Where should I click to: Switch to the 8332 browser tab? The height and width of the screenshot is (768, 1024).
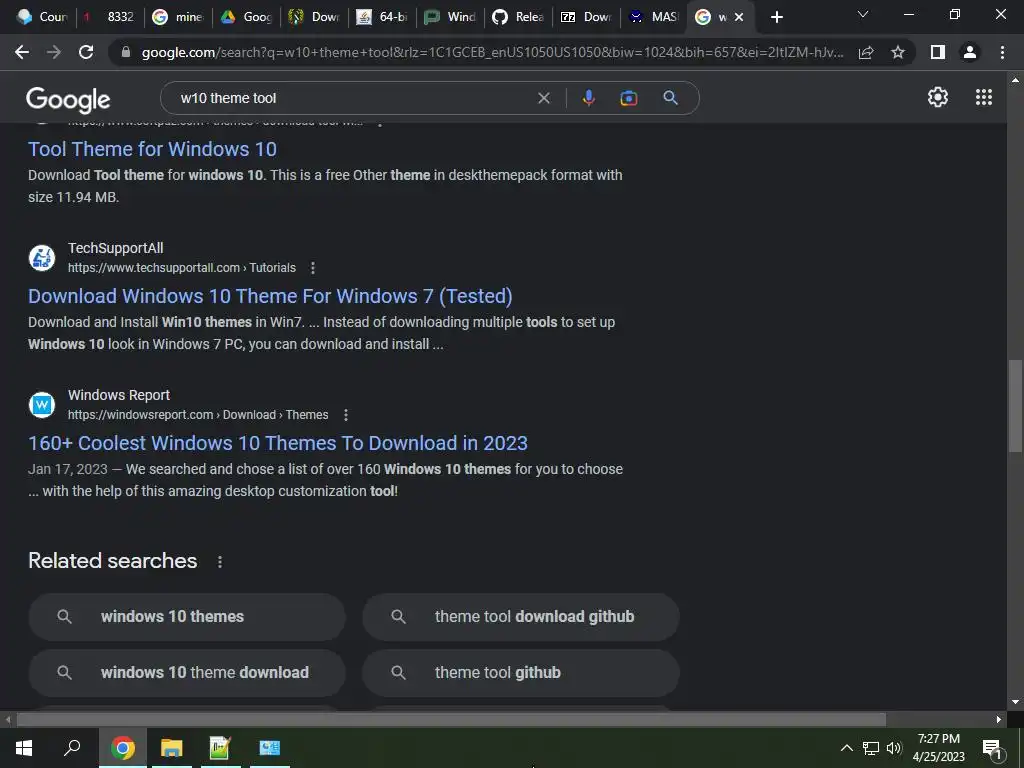[x=110, y=17]
